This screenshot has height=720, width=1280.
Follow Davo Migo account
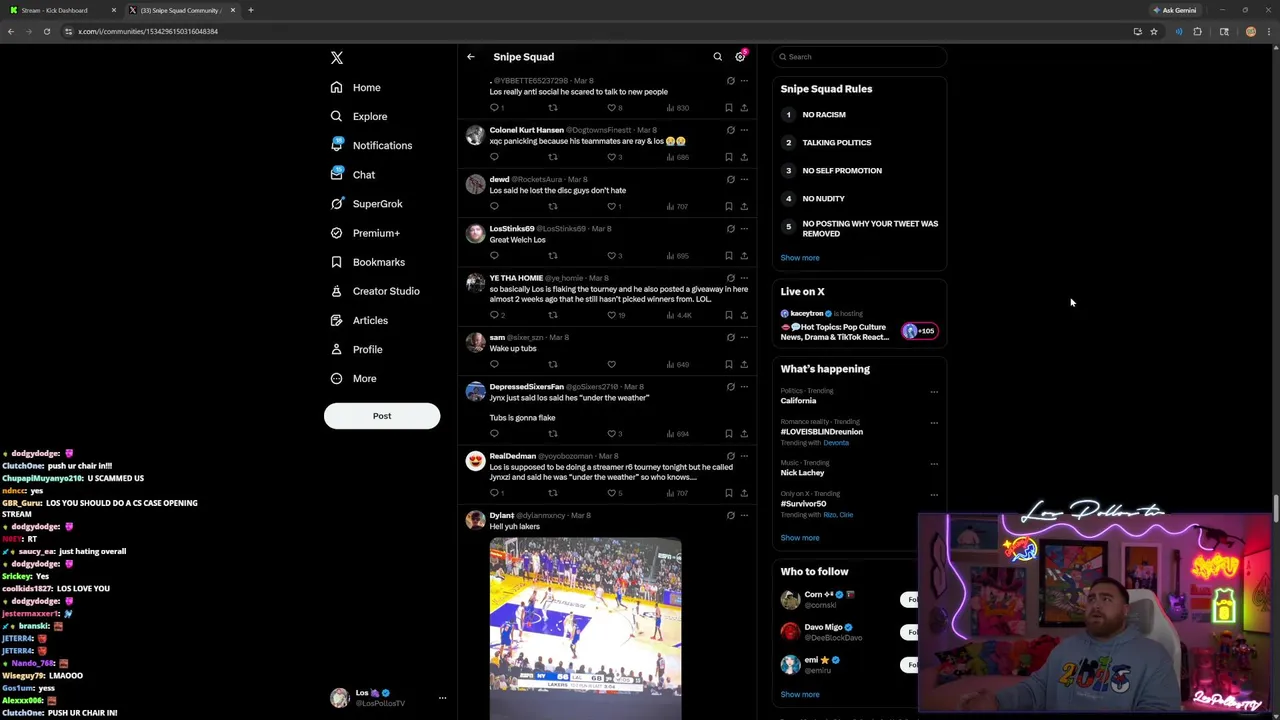909,632
